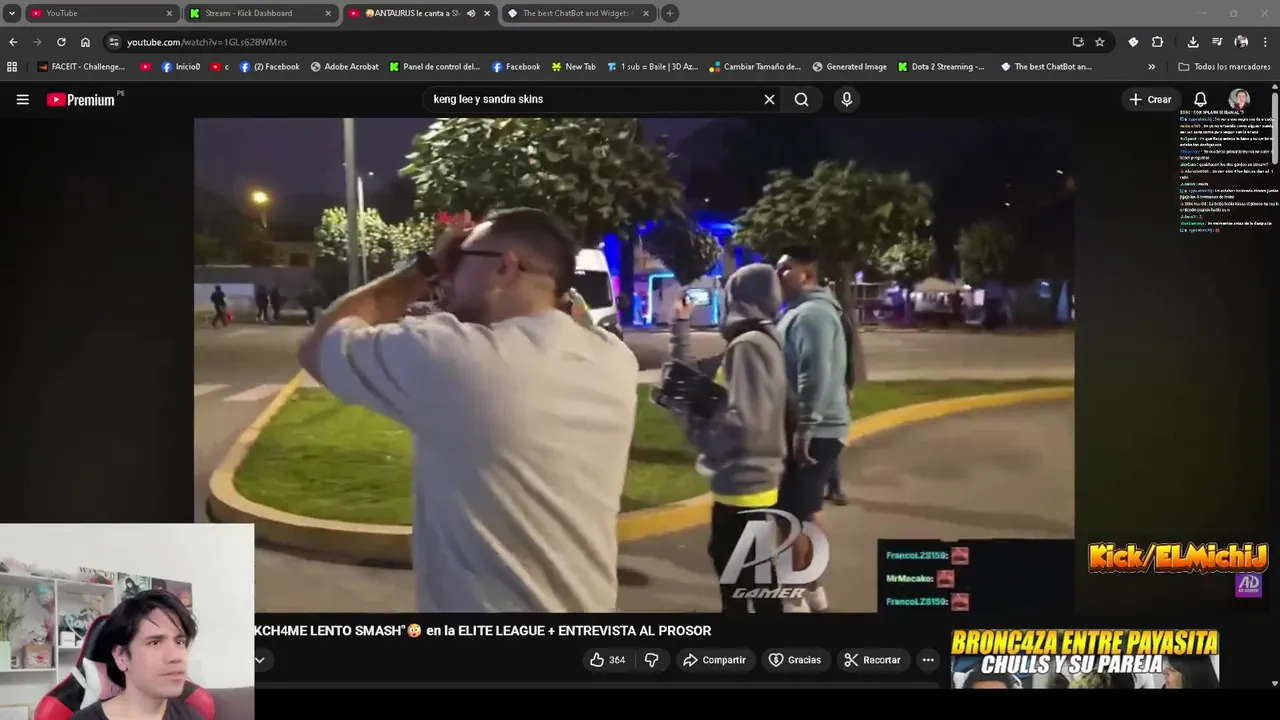Go to YouTube Premium home logo
Image resolution: width=1280 pixels, height=720 pixels.
pos(81,99)
